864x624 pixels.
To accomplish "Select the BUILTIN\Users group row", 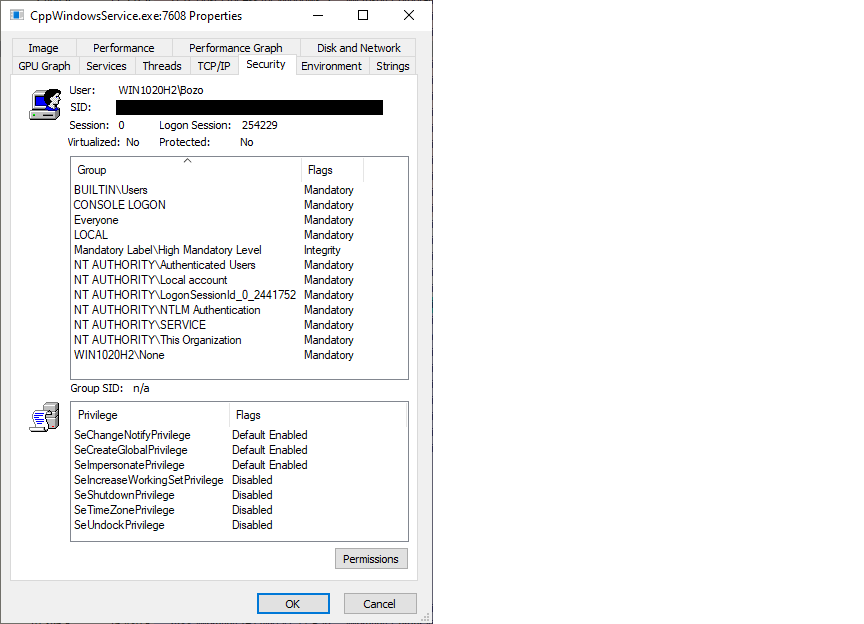I will point(110,189).
